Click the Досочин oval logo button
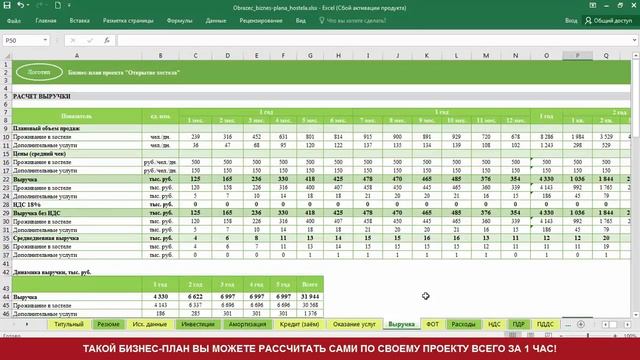 (39, 72)
